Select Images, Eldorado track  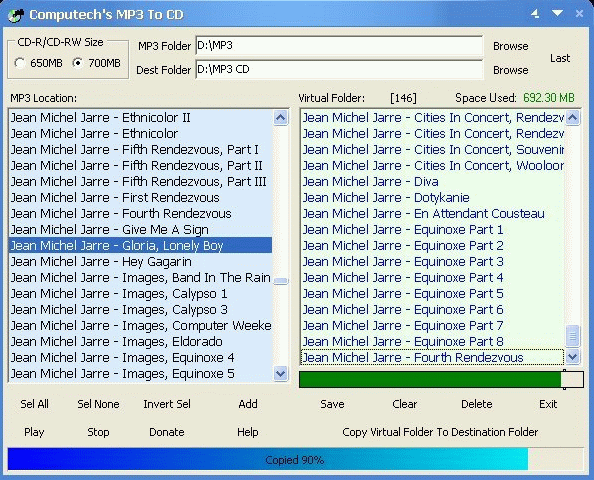(140, 342)
